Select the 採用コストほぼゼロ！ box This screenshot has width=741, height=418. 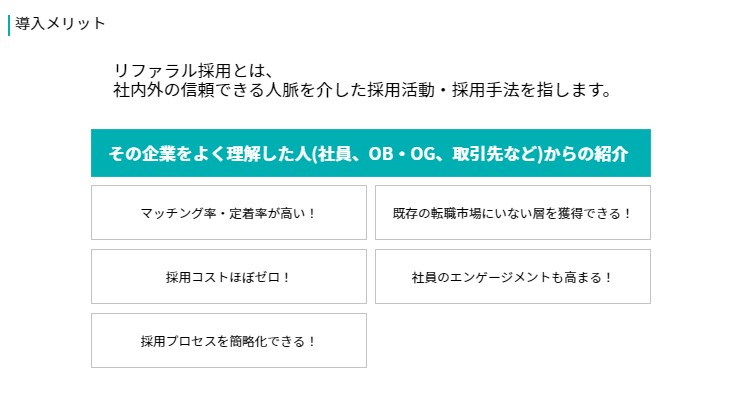tap(229, 276)
